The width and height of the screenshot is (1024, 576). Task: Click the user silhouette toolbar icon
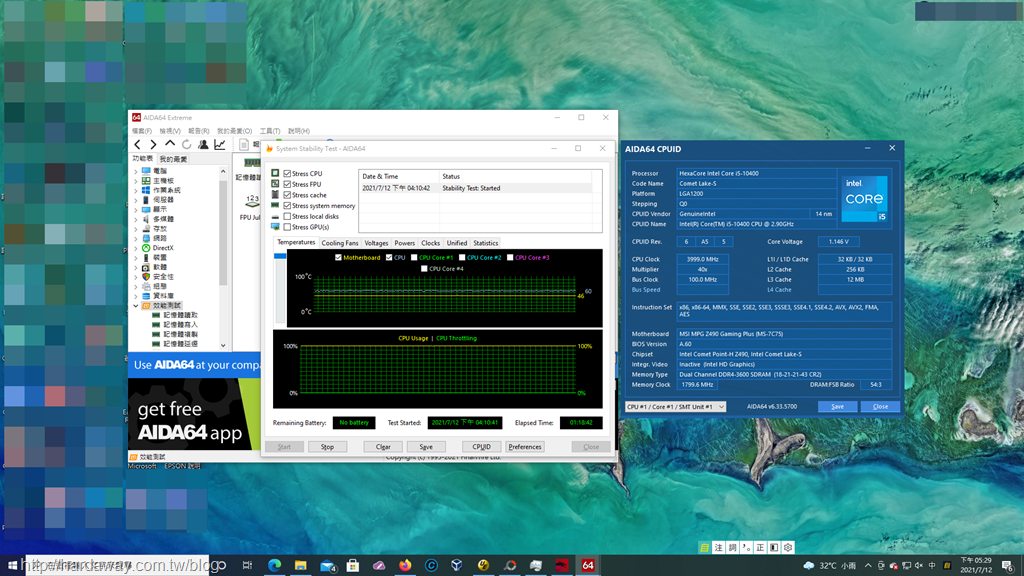click(x=203, y=144)
